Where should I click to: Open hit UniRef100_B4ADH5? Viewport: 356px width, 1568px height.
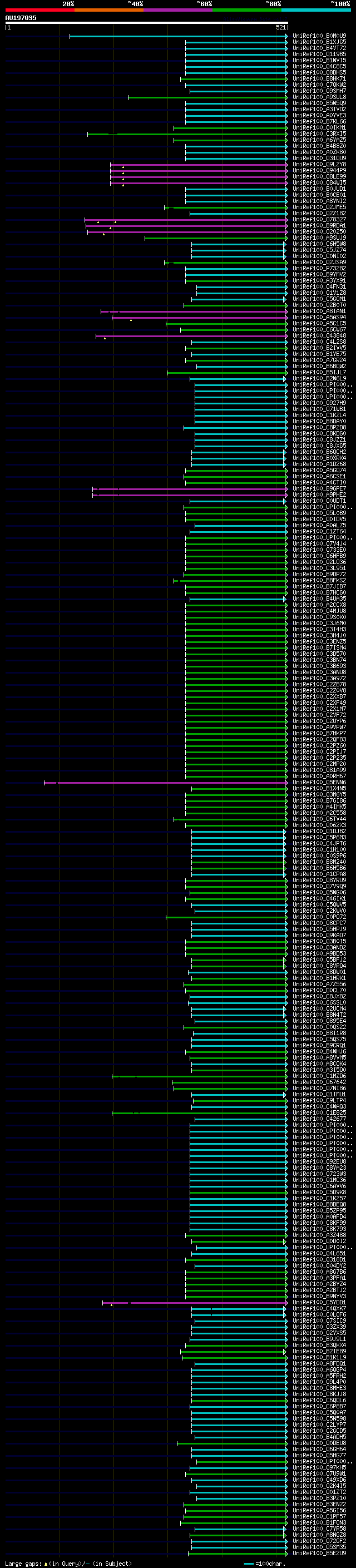(x=319, y=1438)
